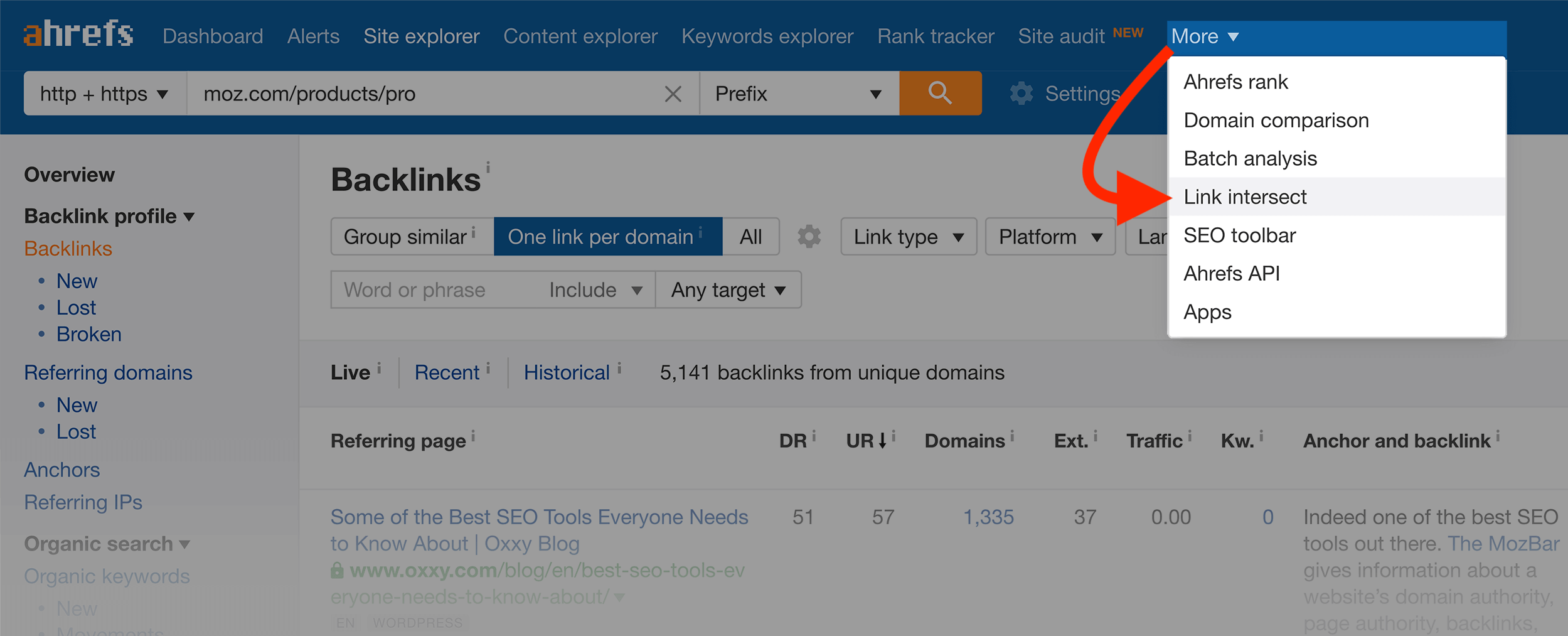Click the orange search magnifier button
Screen dimensions: 1568x636
pyautogui.click(x=940, y=93)
